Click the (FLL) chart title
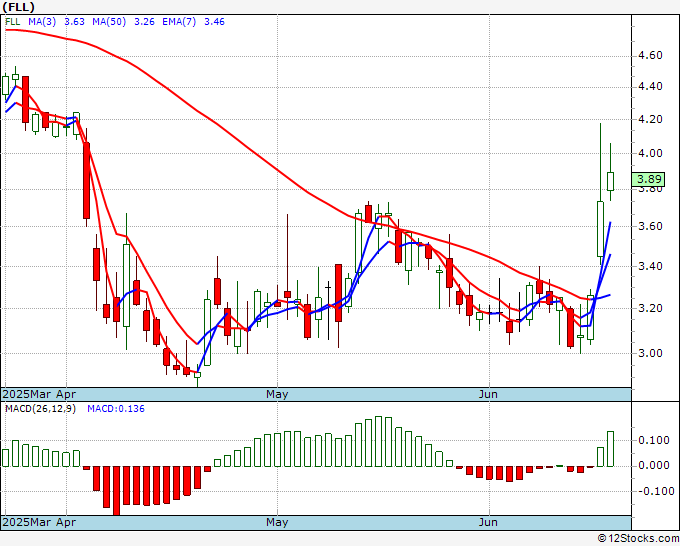Screen dimensions: 680x546 18,7
